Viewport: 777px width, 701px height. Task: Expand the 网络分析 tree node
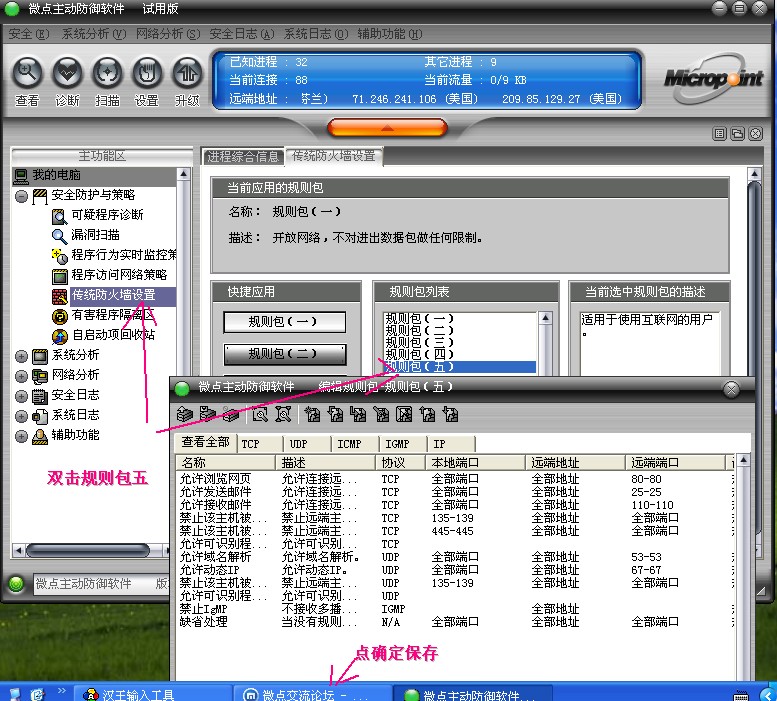pyautogui.click(x=21, y=376)
